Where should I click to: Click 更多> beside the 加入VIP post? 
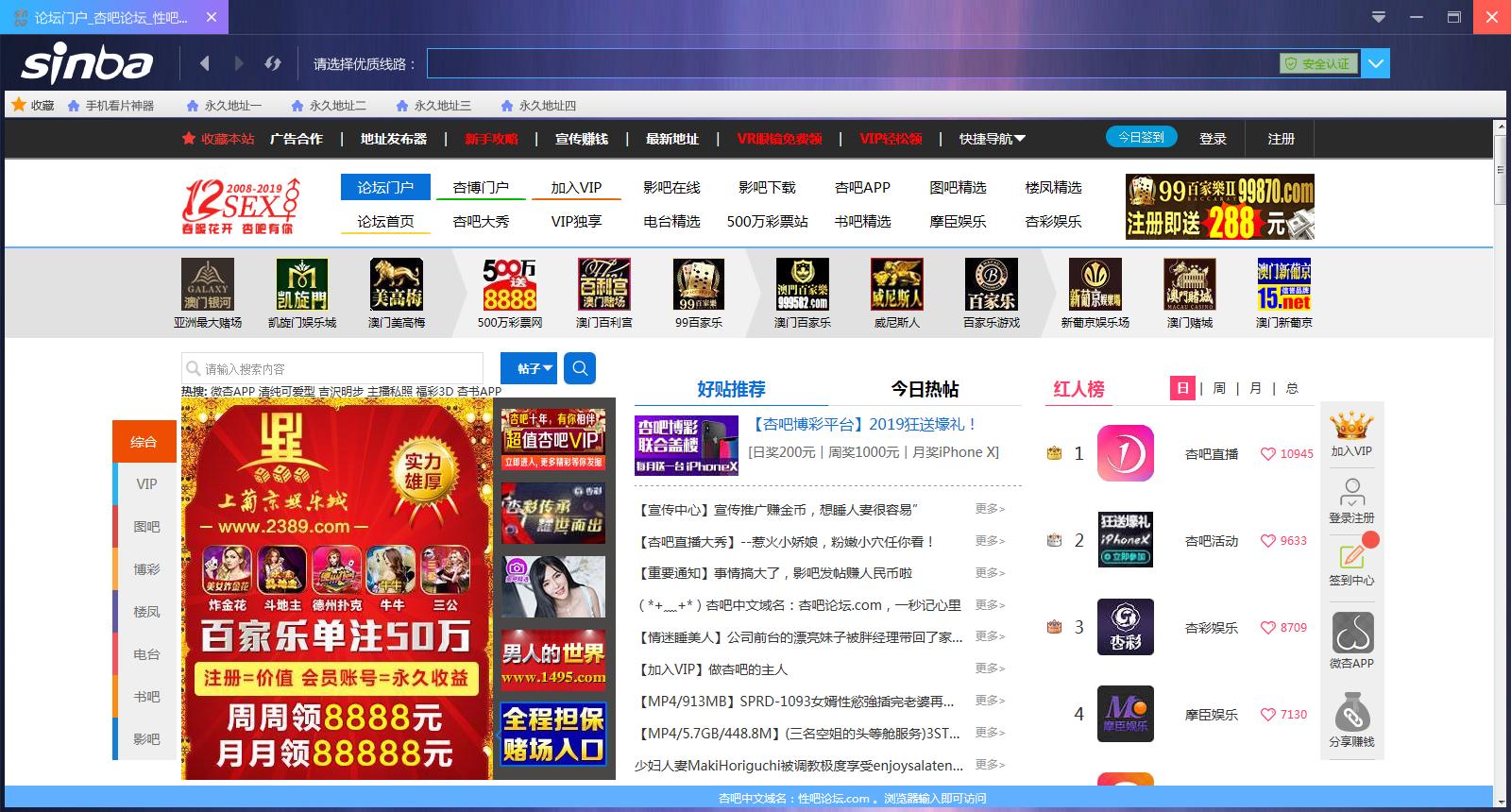(x=990, y=668)
